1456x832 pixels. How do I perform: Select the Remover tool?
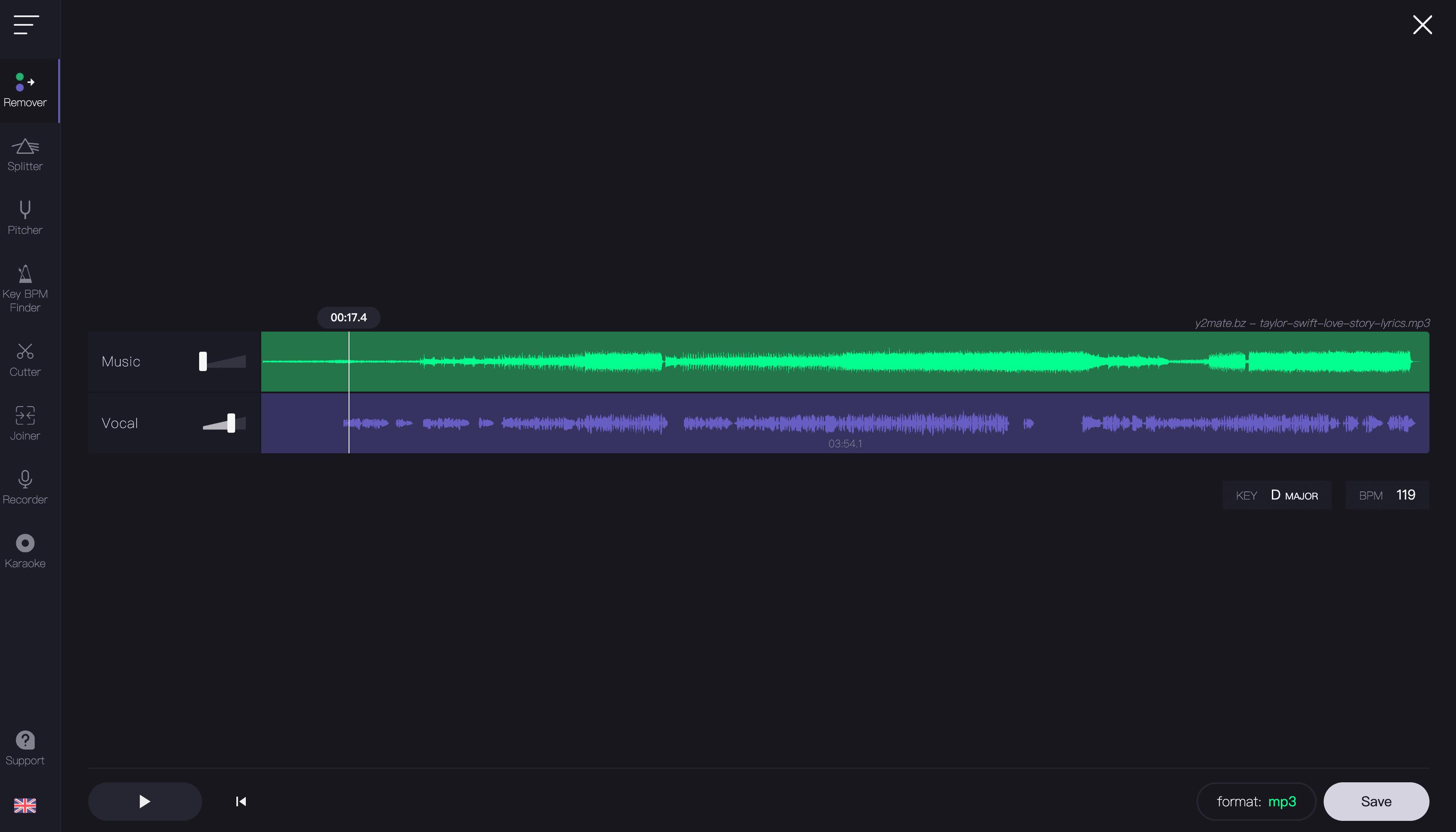click(x=26, y=90)
